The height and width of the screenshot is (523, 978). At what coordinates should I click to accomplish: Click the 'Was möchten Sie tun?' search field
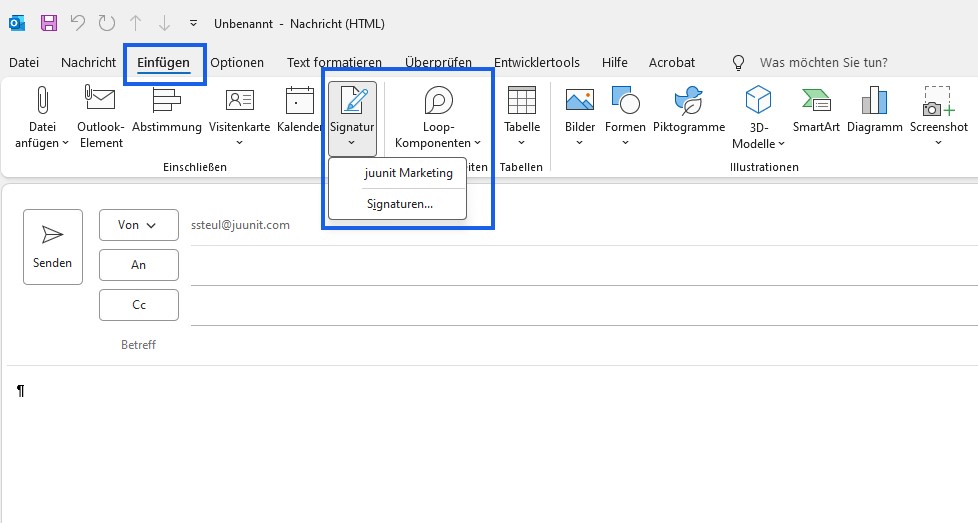tap(823, 62)
